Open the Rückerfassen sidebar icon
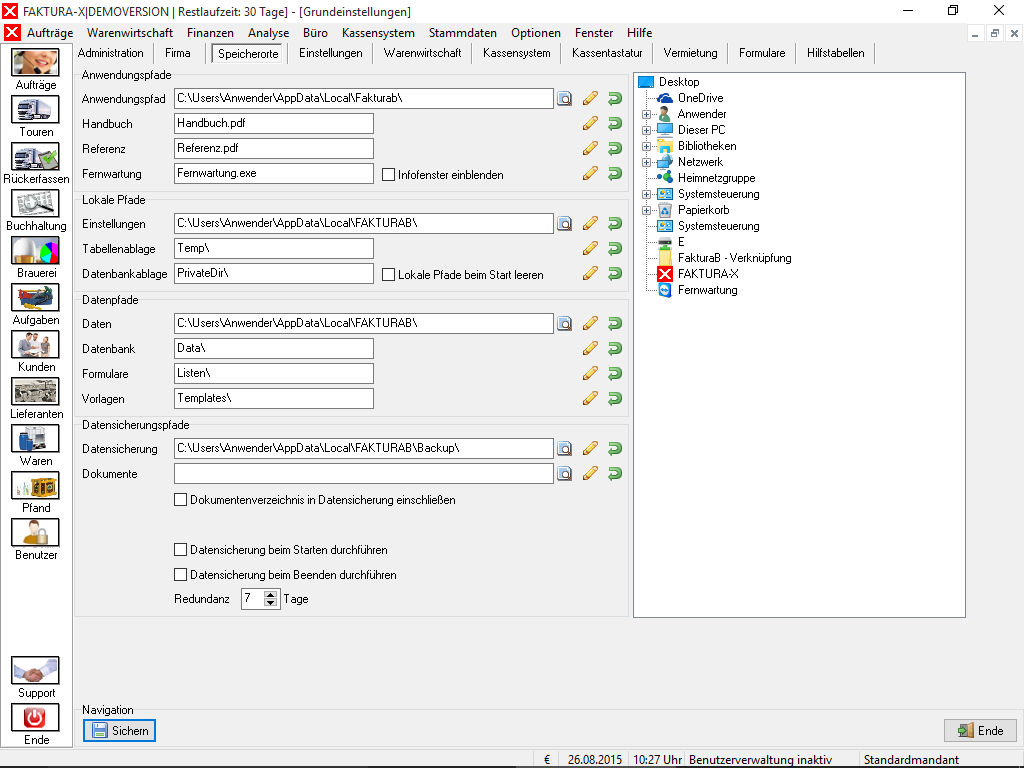This screenshot has width=1024, height=768. [35, 156]
